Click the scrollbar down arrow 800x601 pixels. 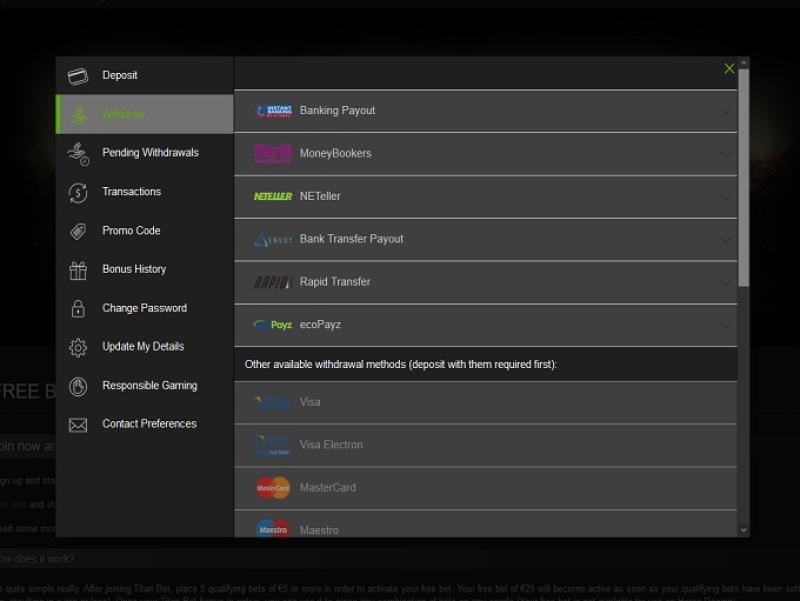744,531
